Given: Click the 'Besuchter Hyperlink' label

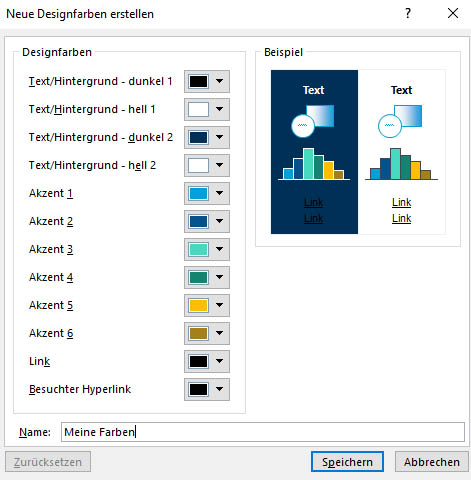Looking at the screenshot, I should (80, 389).
